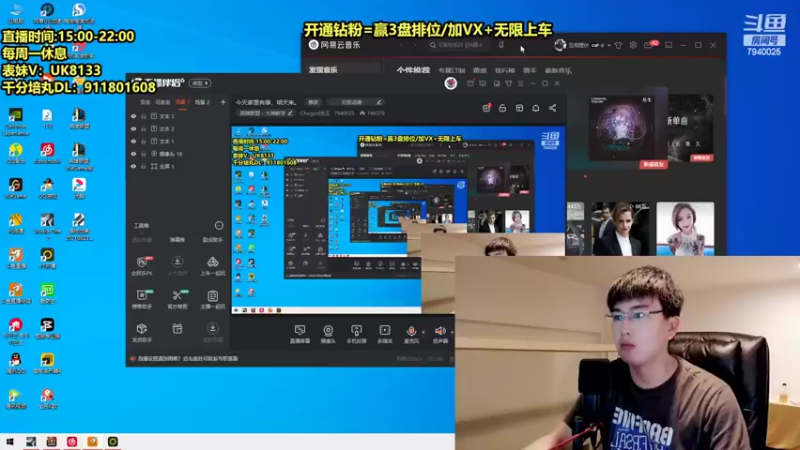Image resolution: width=800 pixels, height=450 pixels.
Task: Lock the 文本 2 source layer
Action: [x=143, y=129]
